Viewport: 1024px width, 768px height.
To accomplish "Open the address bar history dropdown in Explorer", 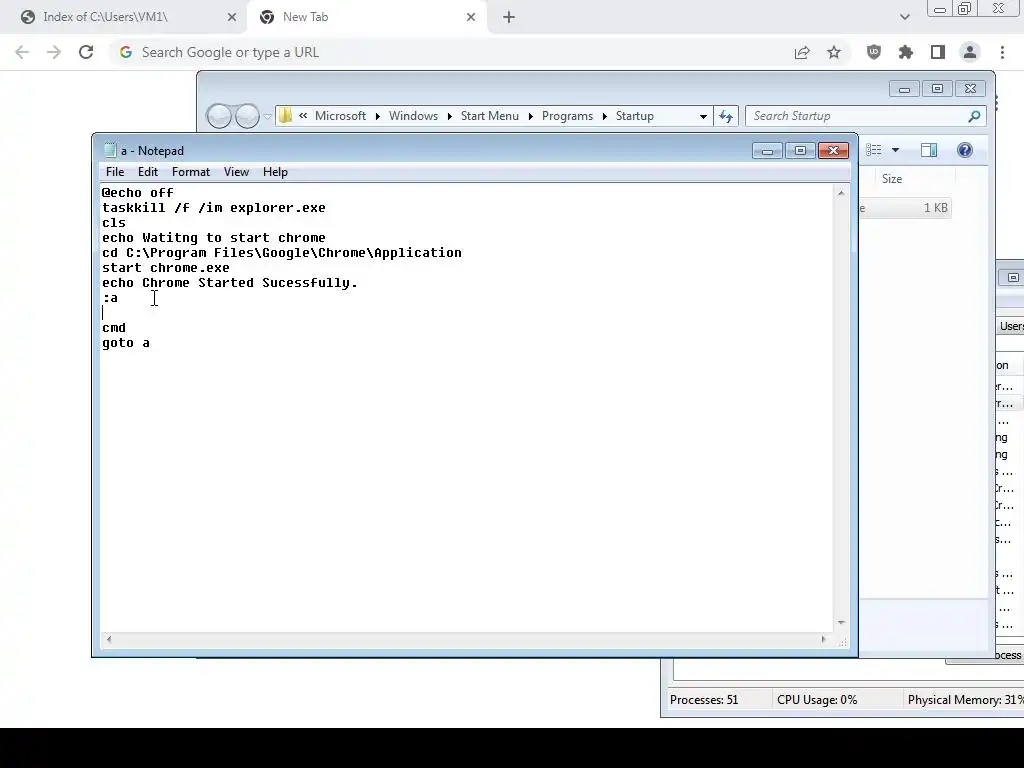I will [703, 116].
